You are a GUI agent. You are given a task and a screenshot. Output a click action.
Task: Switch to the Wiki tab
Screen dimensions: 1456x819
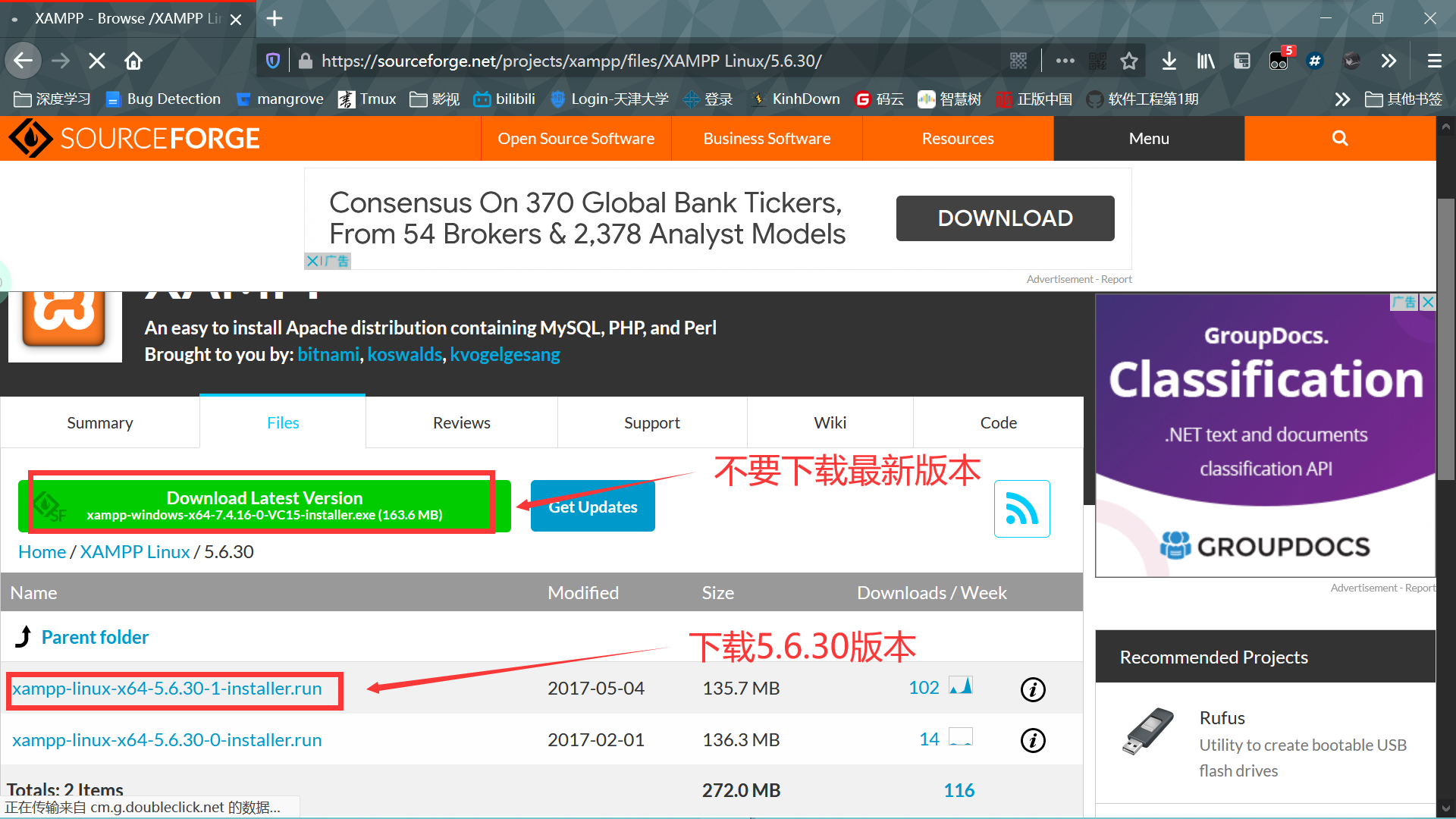[830, 422]
